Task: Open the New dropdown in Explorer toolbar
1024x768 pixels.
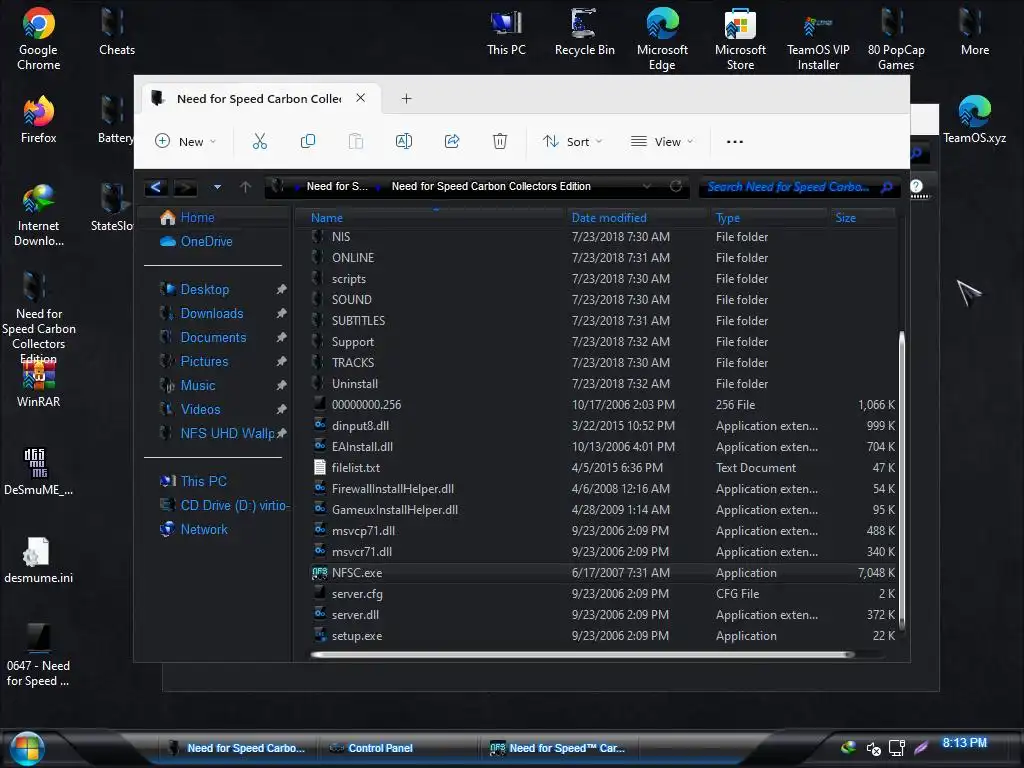Action: pyautogui.click(x=185, y=141)
